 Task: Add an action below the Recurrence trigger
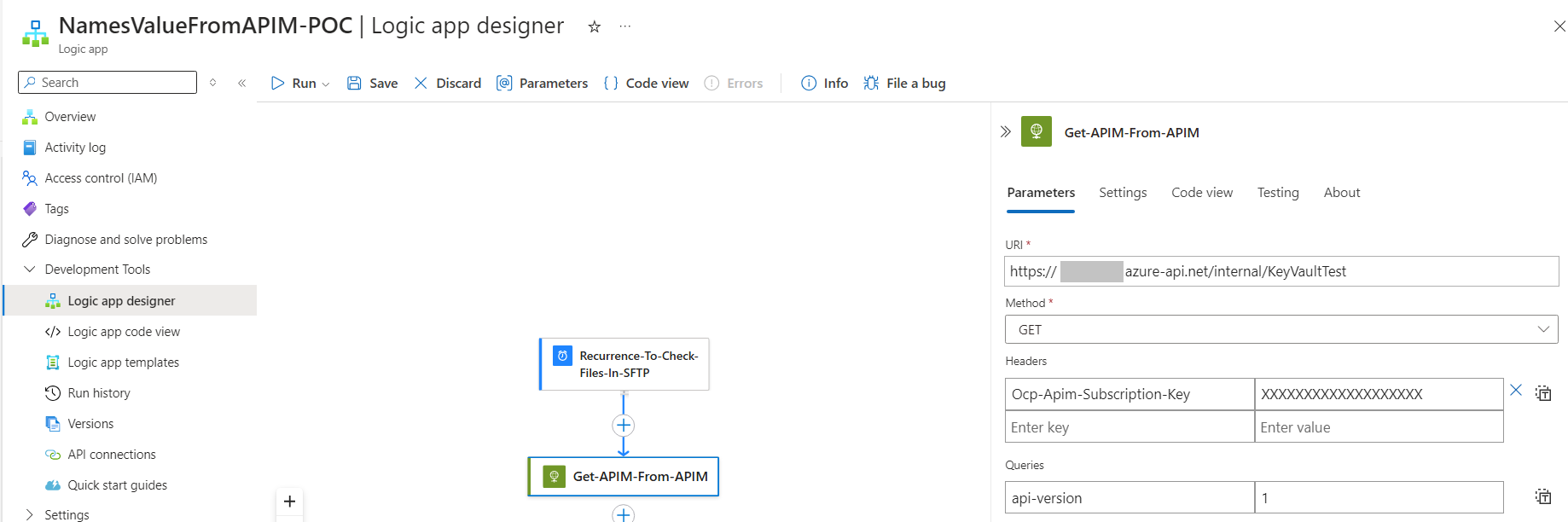pyautogui.click(x=624, y=425)
